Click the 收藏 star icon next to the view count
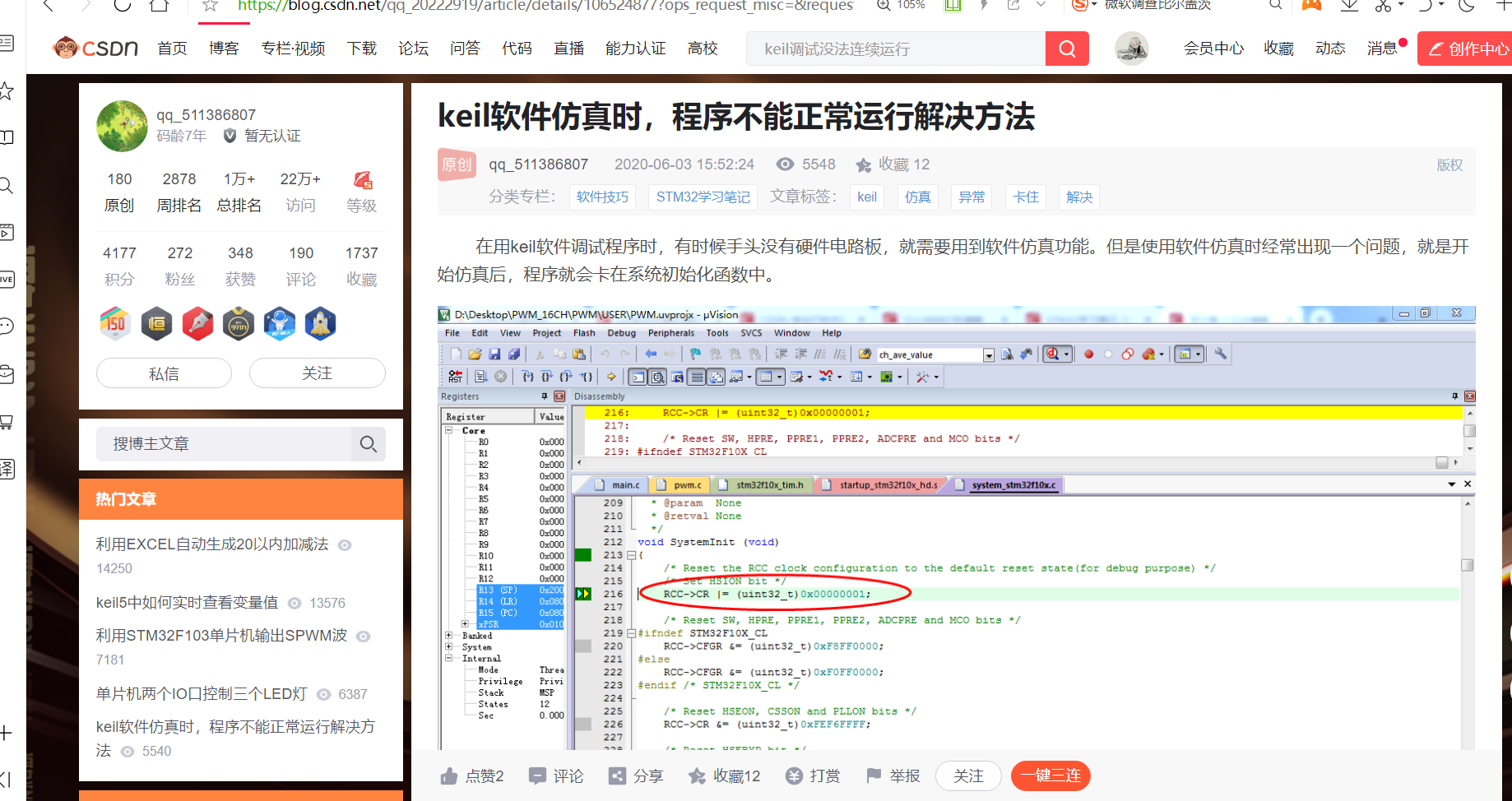The width and height of the screenshot is (1512, 801). tap(863, 165)
